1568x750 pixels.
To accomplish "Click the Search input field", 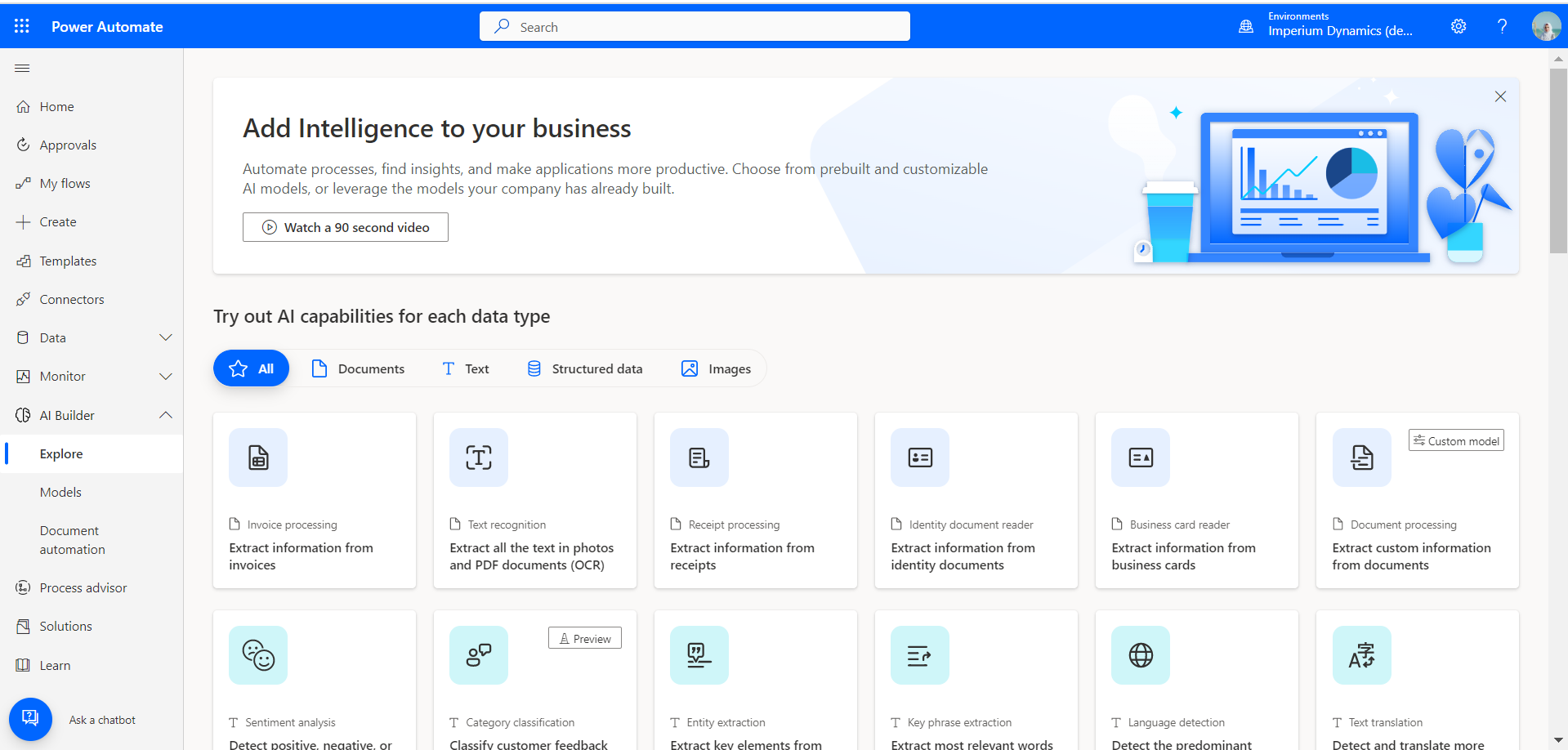I will tap(695, 27).
